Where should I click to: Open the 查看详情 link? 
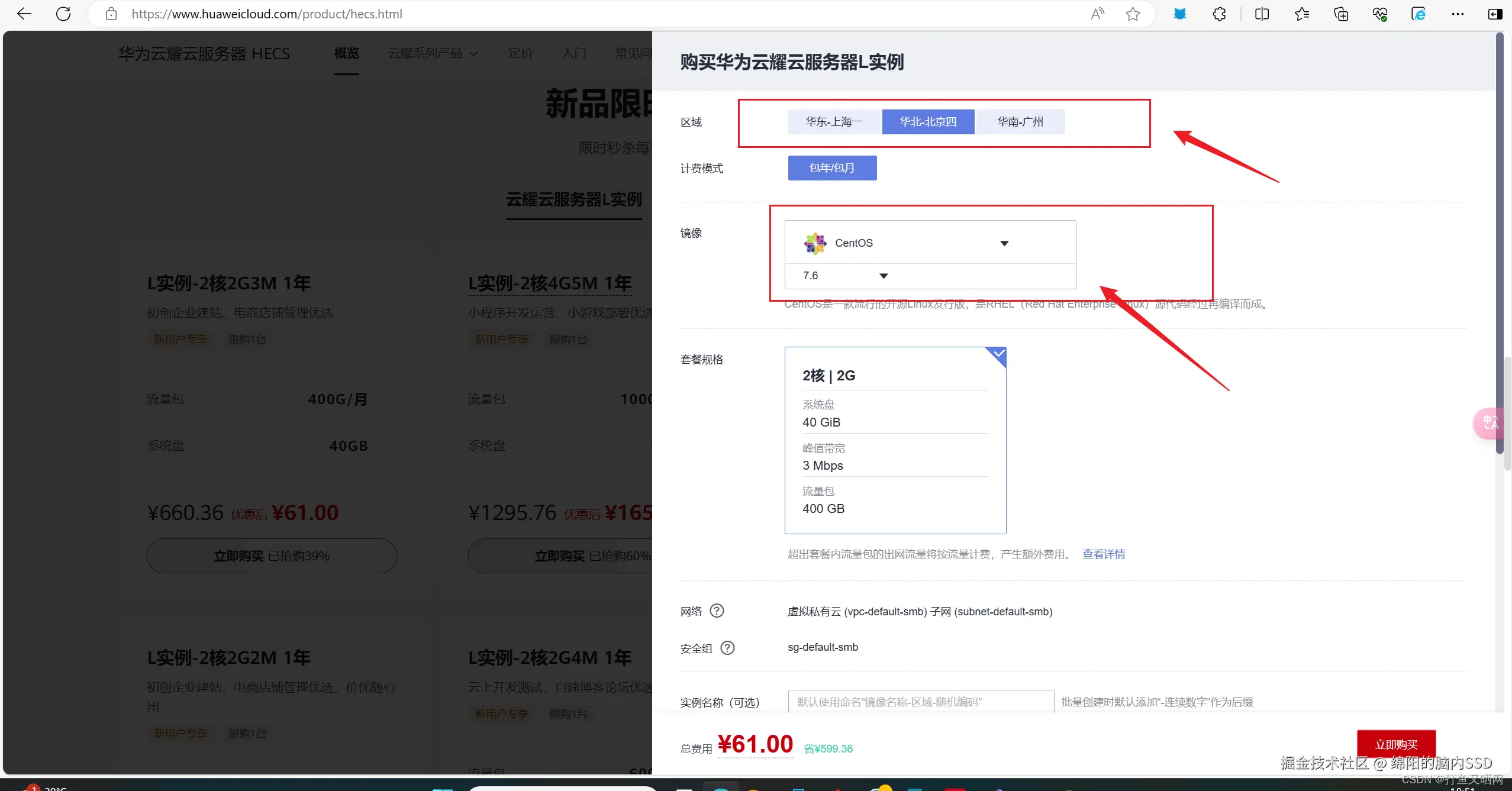coord(1103,554)
